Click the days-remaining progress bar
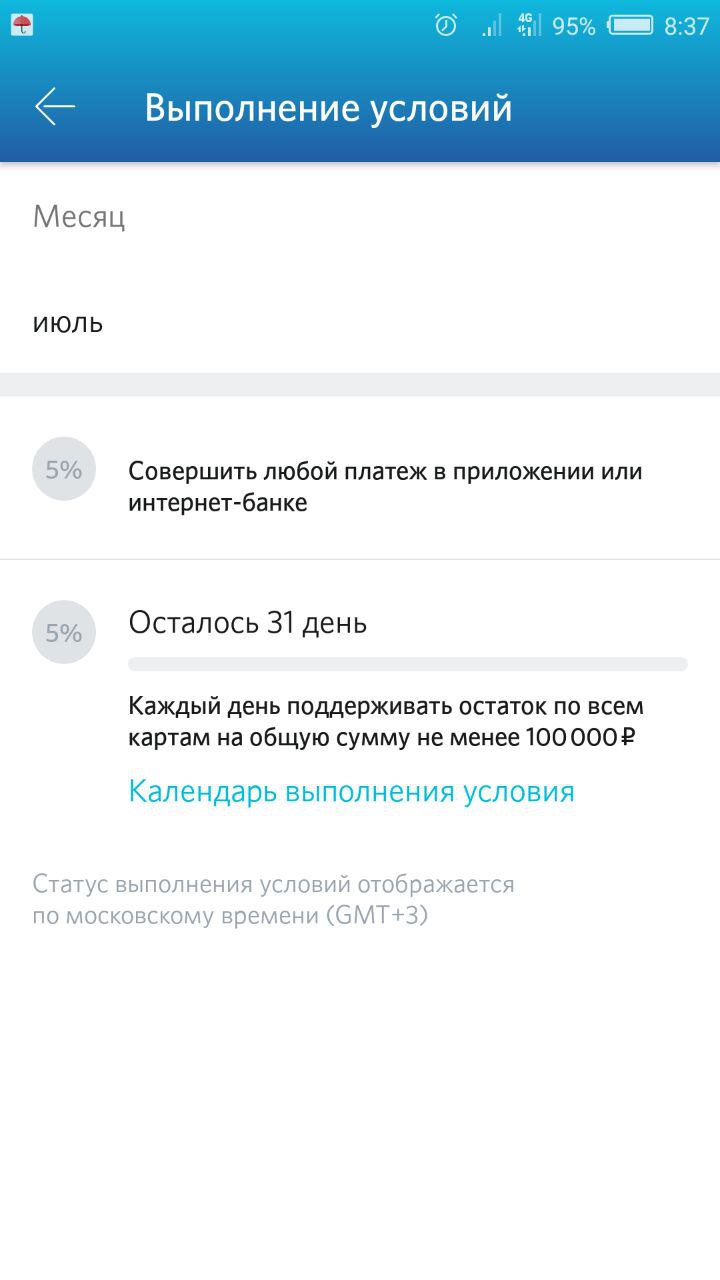Screen dimensions: 720x1280 click(408, 664)
